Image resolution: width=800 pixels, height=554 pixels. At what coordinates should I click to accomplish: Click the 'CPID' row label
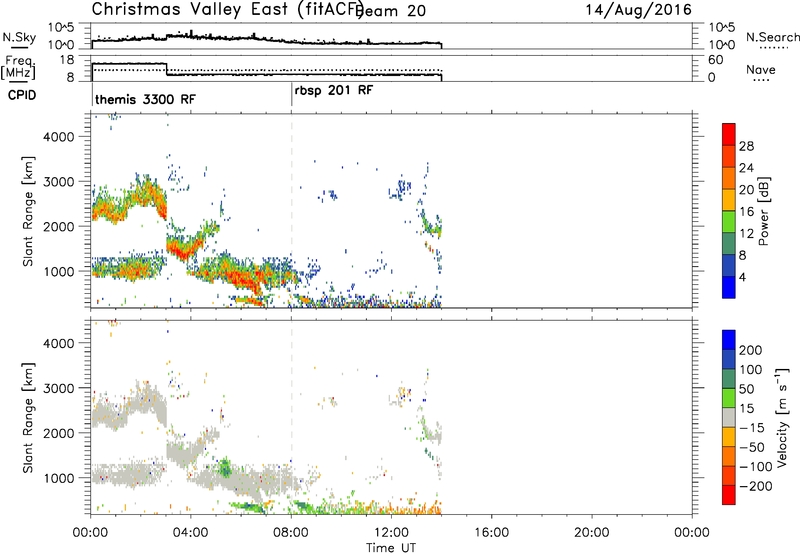[x=22, y=95]
